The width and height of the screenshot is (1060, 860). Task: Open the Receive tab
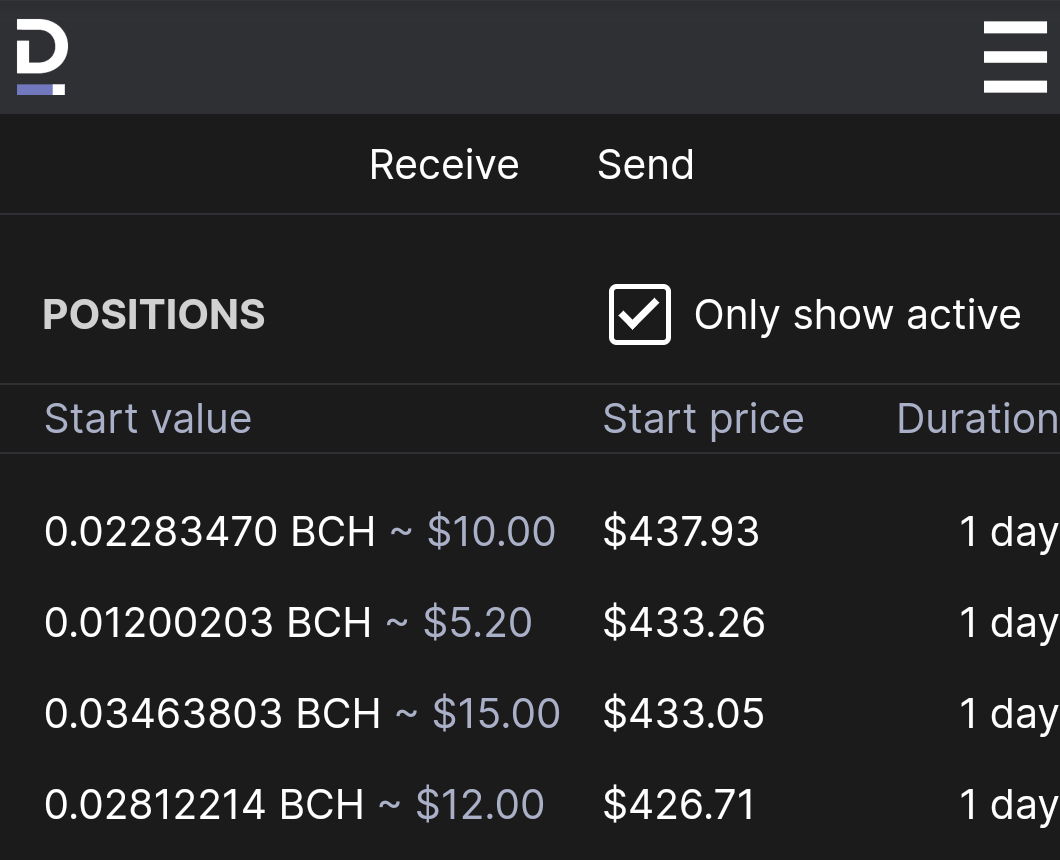coord(444,164)
